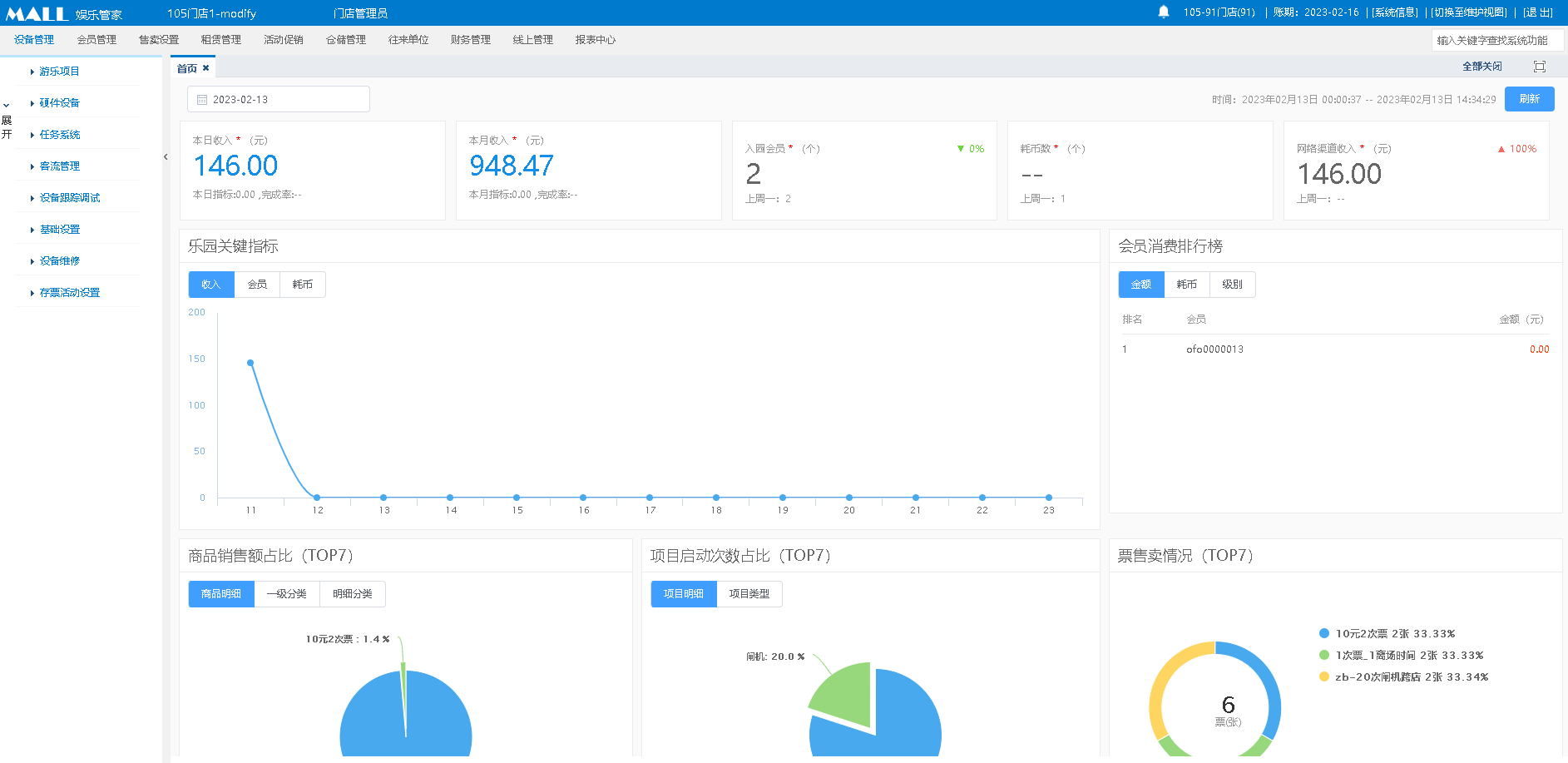The image size is (1568, 763).
Task: Click the MALL logo at top left
Action: click(37, 13)
